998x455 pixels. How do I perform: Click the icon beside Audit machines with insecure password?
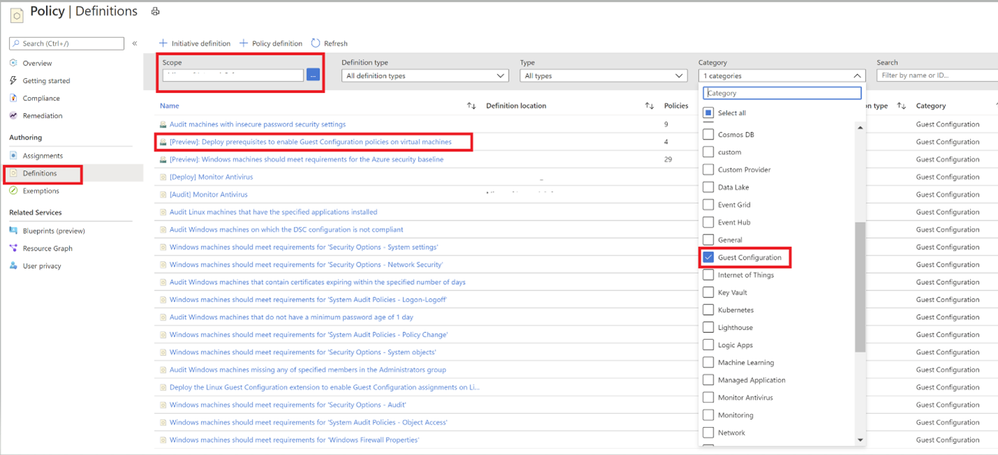point(163,124)
